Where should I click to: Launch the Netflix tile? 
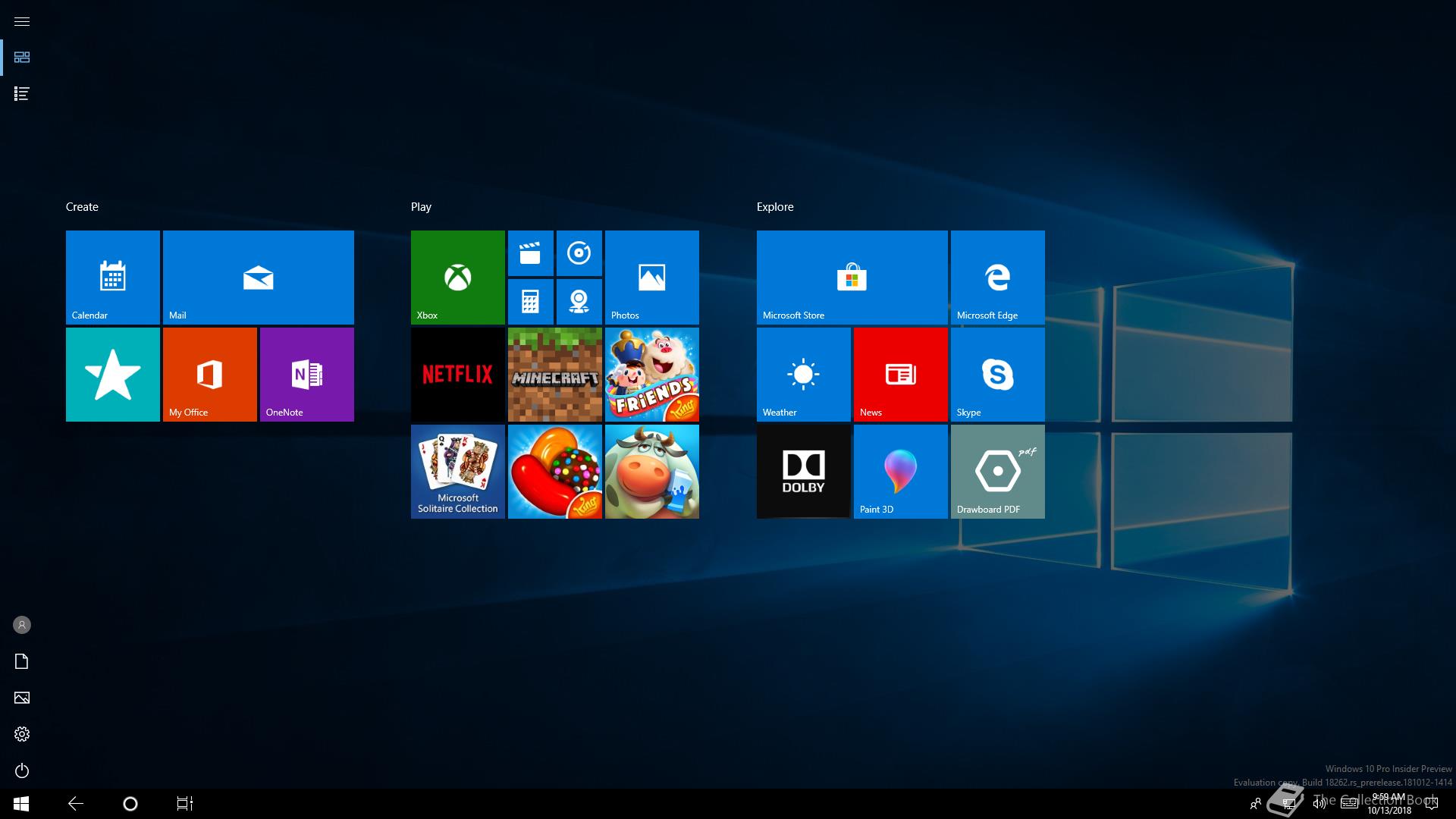click(x=458, y=375)
